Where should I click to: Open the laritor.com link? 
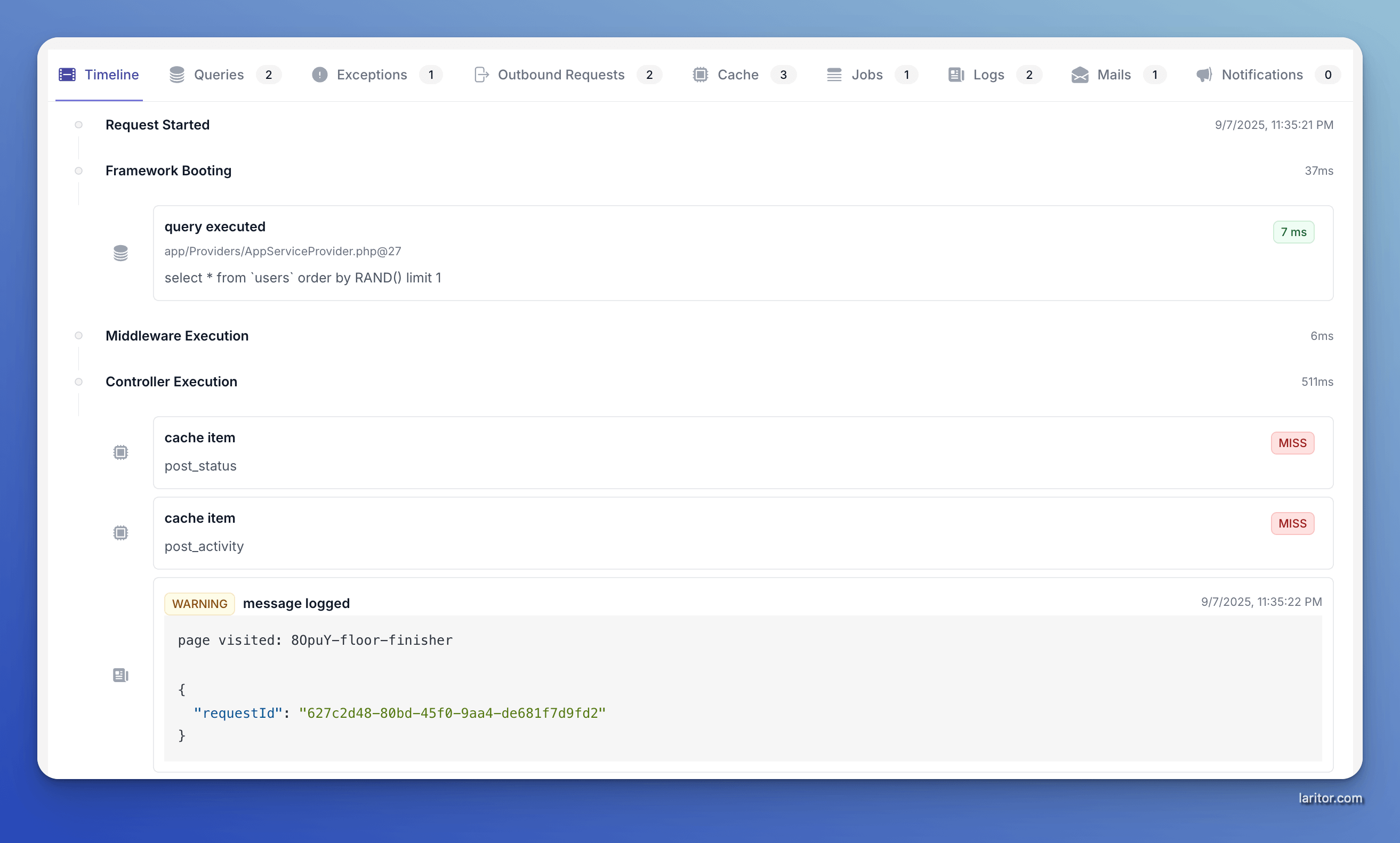(1330, 798)
